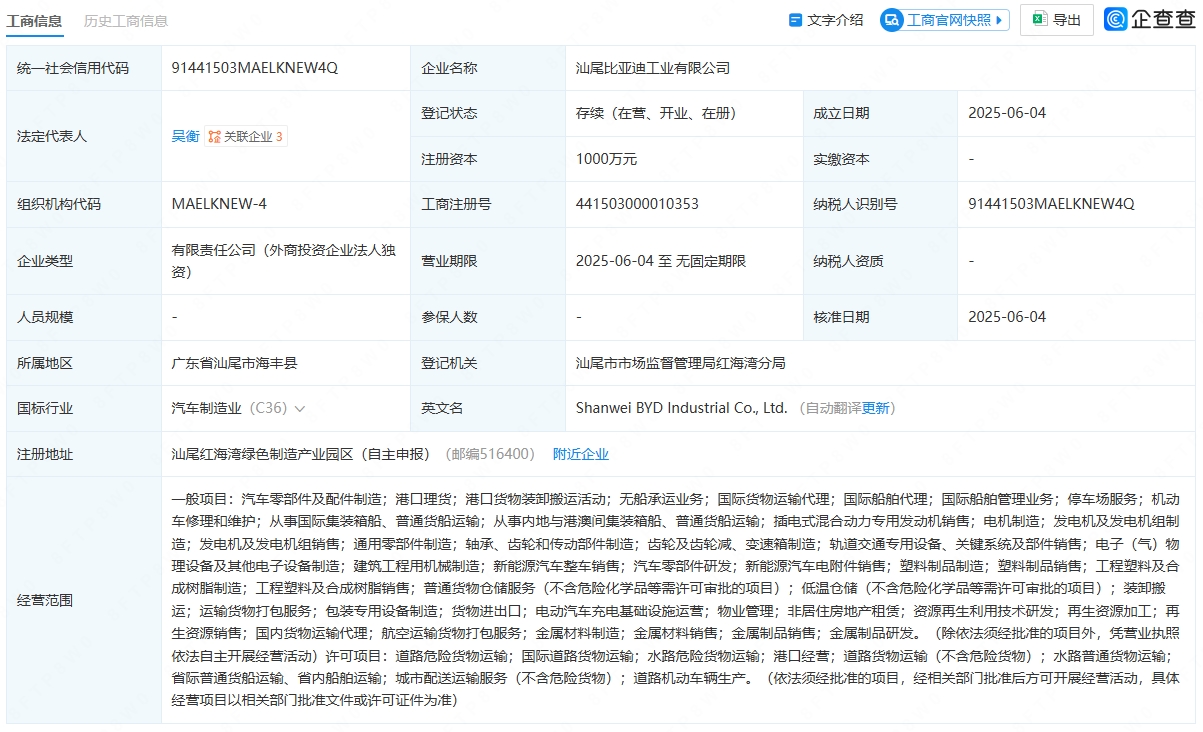The width and height of the screenshot is (1203, 732).
Task: Expand the 汽车制造业 (C36) industry chevron
Action: click(300, 409)
